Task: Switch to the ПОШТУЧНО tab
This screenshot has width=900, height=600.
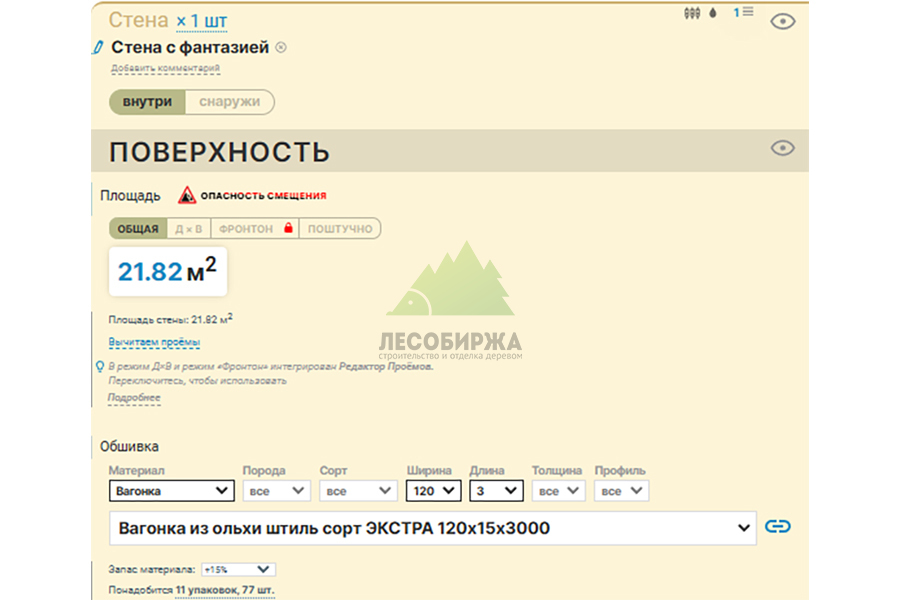Action: click(x=342, y=228)
